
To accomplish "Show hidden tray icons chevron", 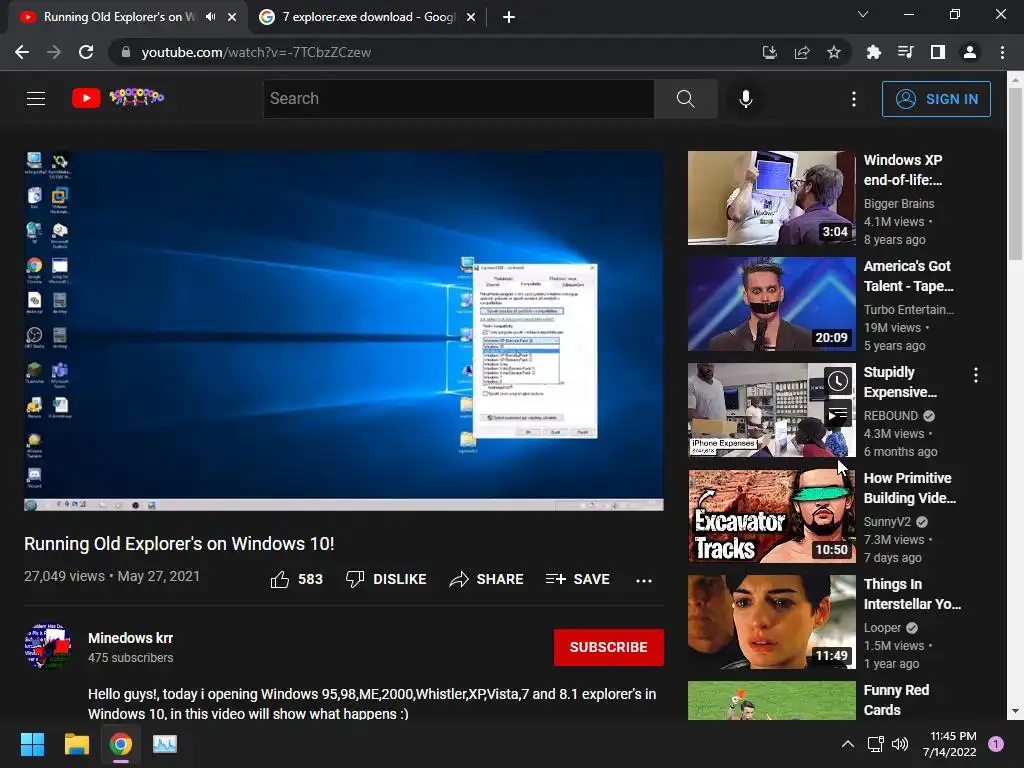I will tap(848, 744).
